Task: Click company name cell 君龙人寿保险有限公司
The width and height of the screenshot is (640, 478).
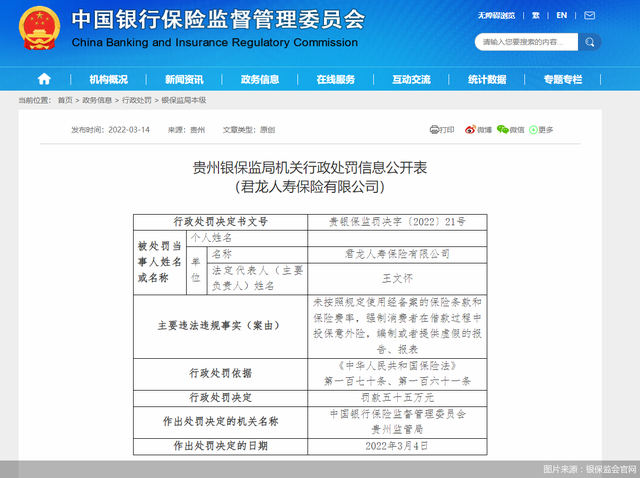Action: (397, 254)
